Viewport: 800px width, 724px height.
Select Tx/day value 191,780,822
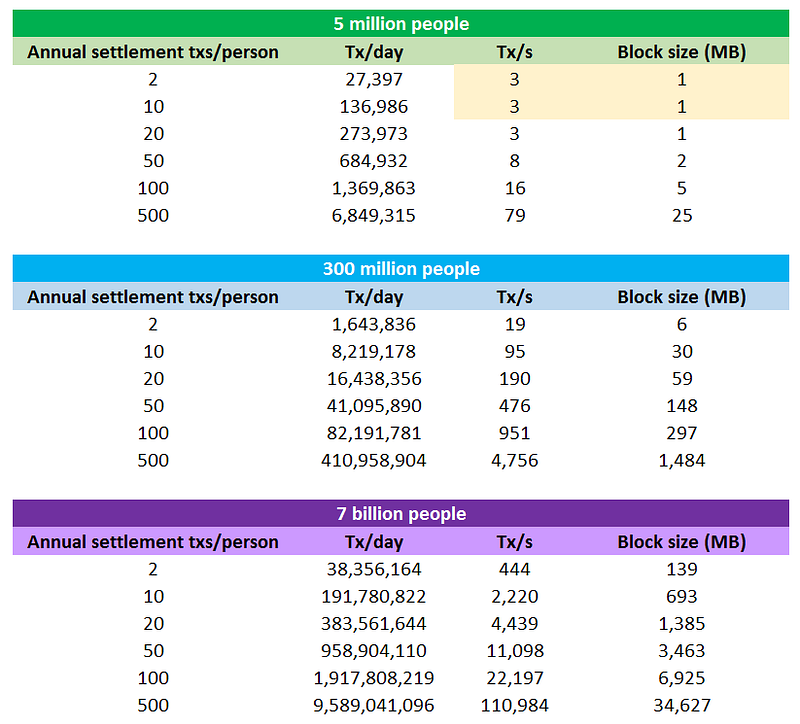[x=374, y=596]
